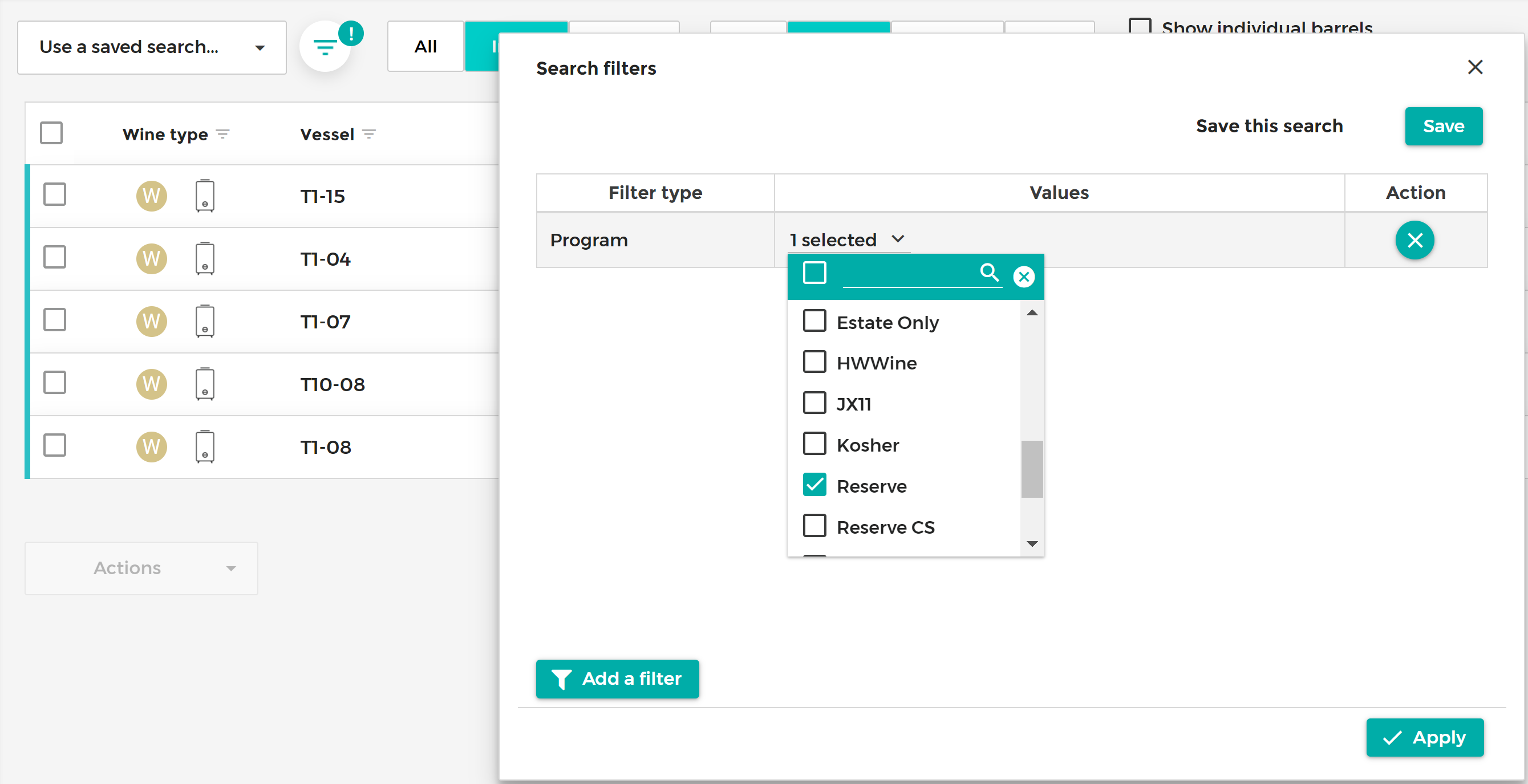Image resolution: width=1528 pixels, height=784 pixels.
Task: Click the Program filter type cell
Action: click(x=655, y=240)
